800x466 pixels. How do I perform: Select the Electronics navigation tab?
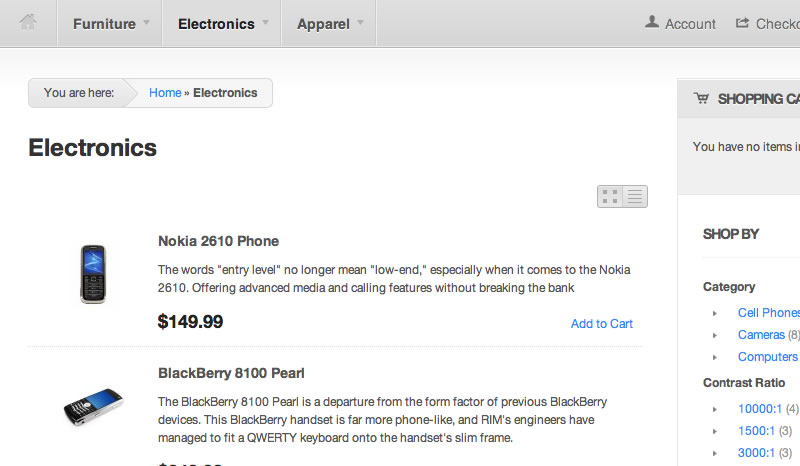point(216,23)
